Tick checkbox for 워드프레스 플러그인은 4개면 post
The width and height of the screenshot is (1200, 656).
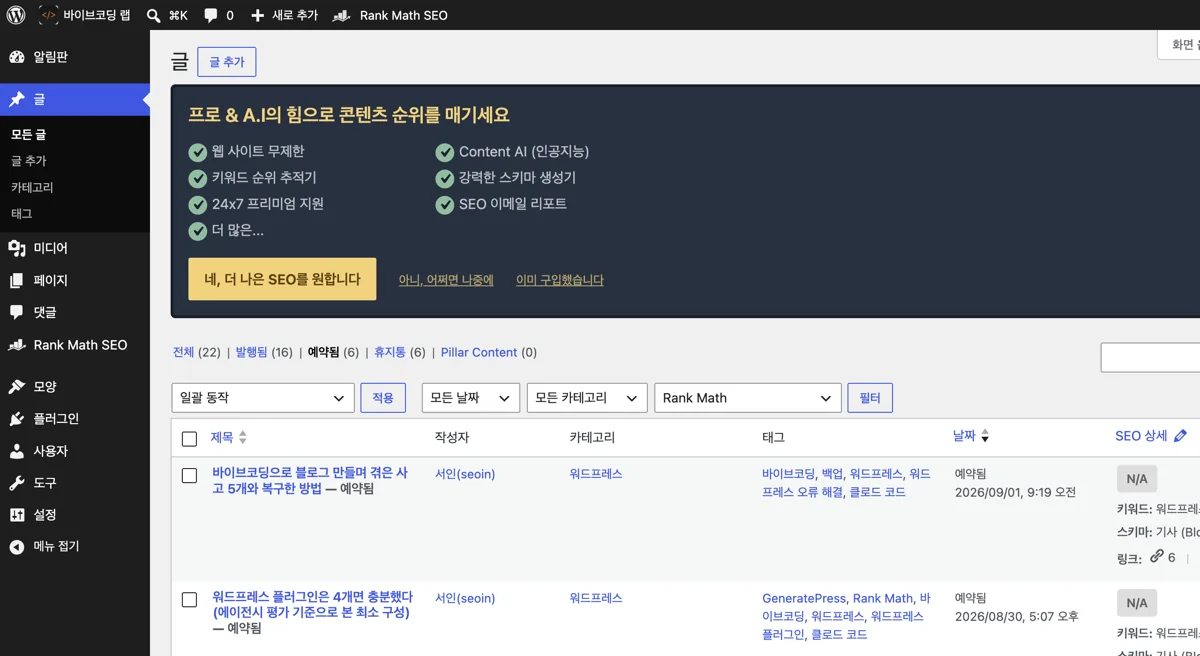click(x=190, y=599)
